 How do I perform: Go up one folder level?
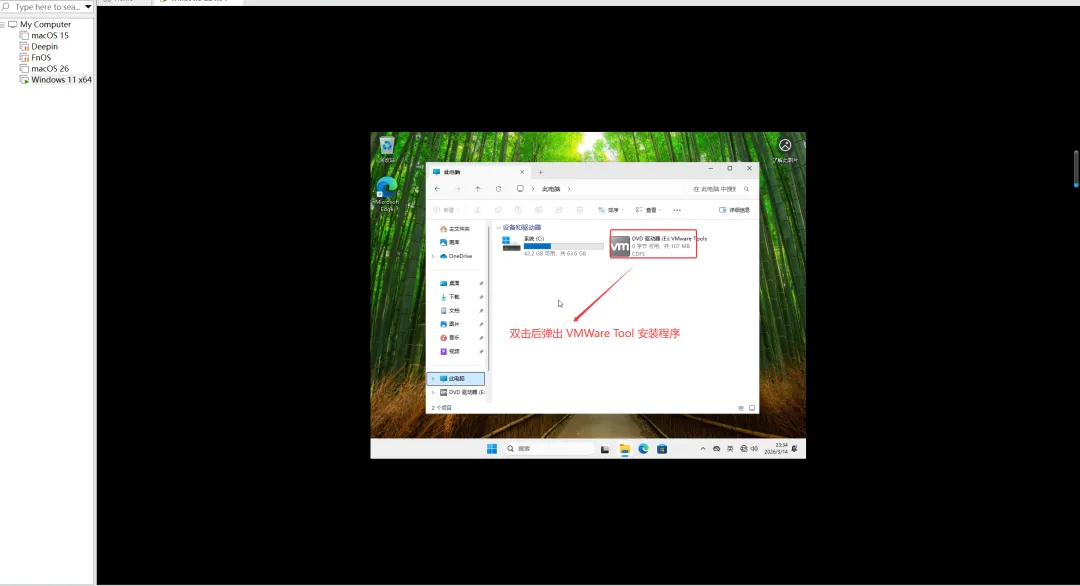pyautogui.click(x=478, y=189)
